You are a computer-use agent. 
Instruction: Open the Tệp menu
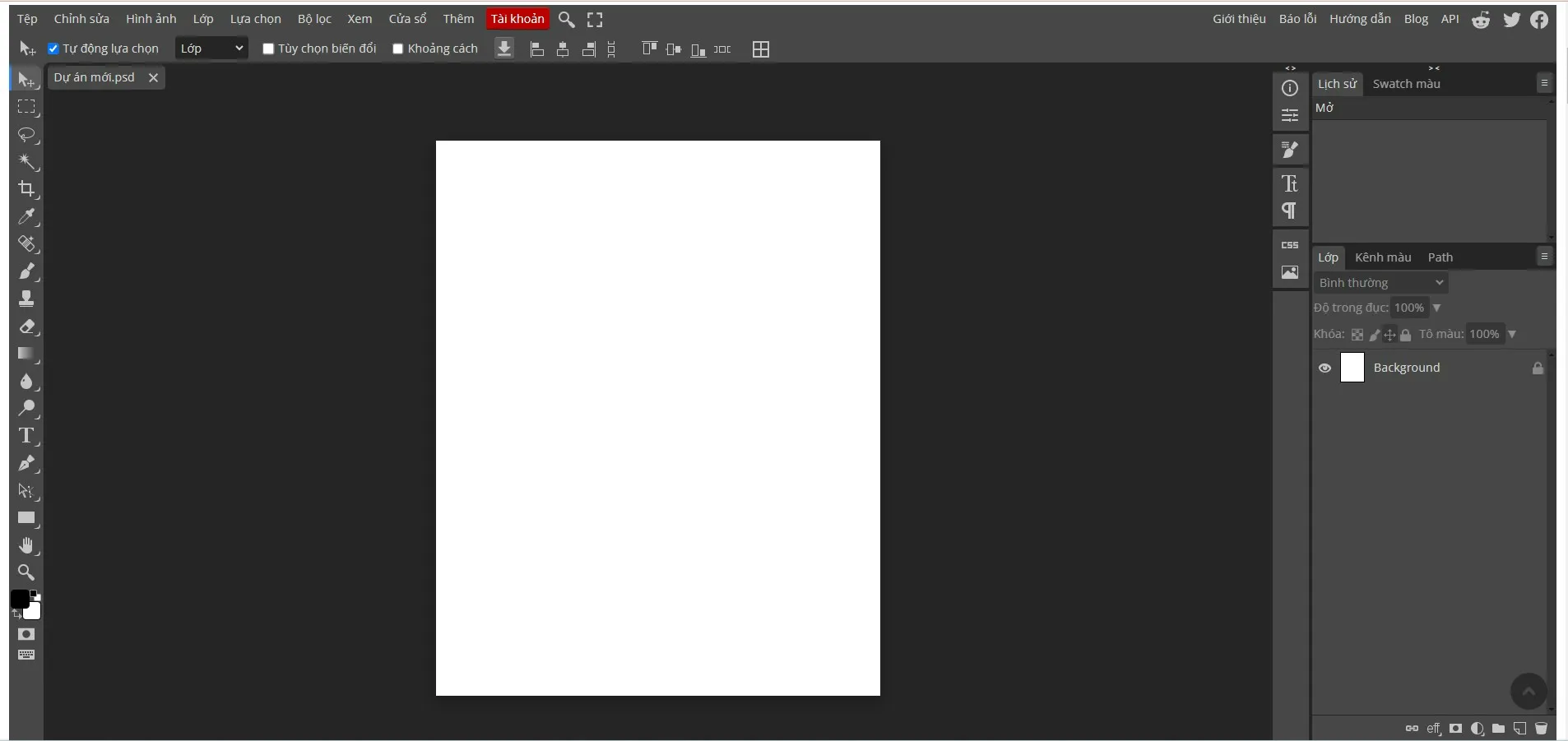tap(27, 19)
